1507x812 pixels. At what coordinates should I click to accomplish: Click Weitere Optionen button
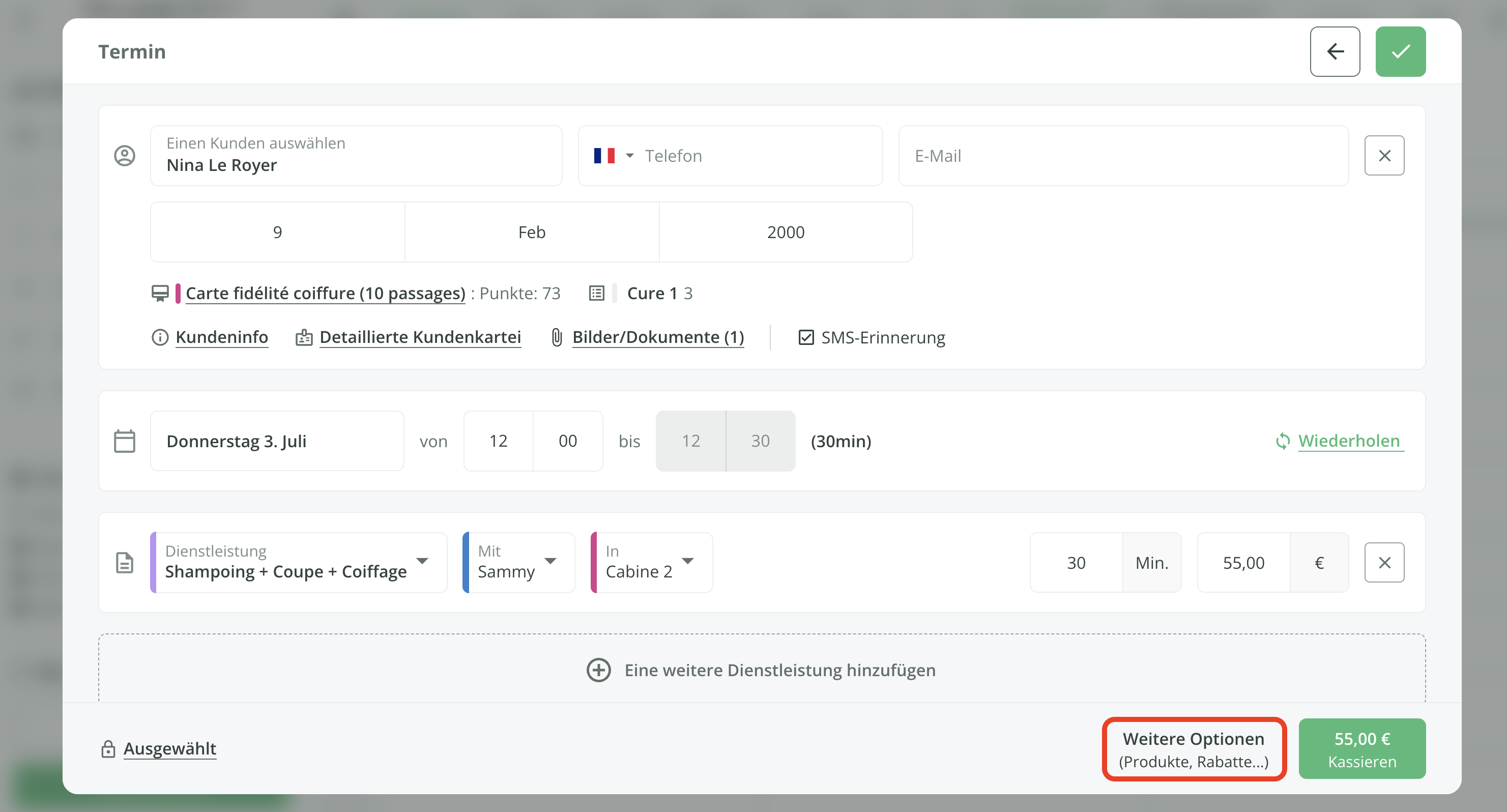(1194, 749)
